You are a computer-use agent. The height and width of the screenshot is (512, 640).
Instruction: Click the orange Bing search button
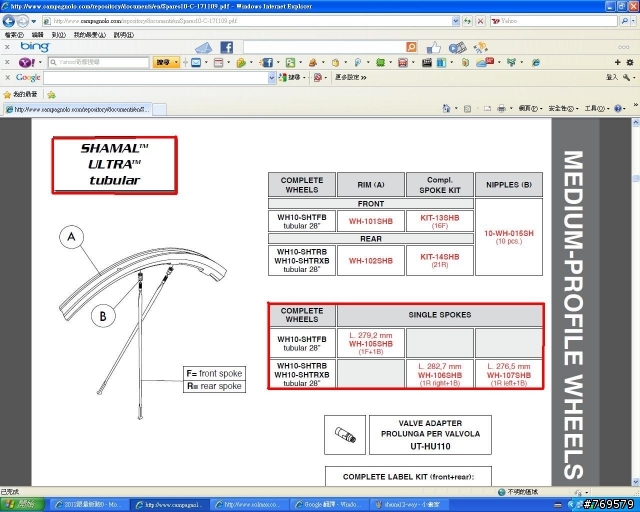coord(412,47)
